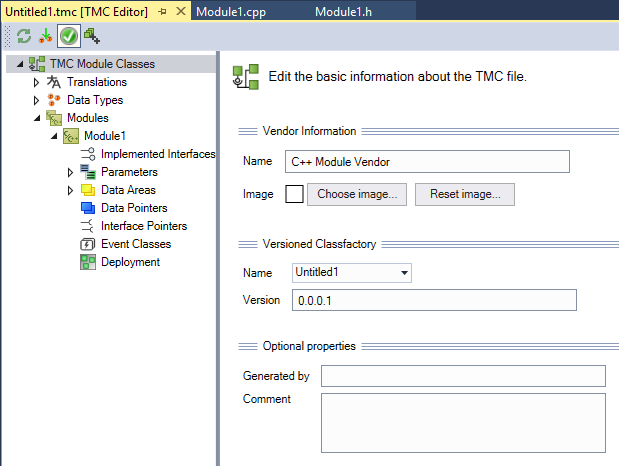619x466 pixels.
Task: Toggle the green checkmark validation button
Action: pos(69,36)
